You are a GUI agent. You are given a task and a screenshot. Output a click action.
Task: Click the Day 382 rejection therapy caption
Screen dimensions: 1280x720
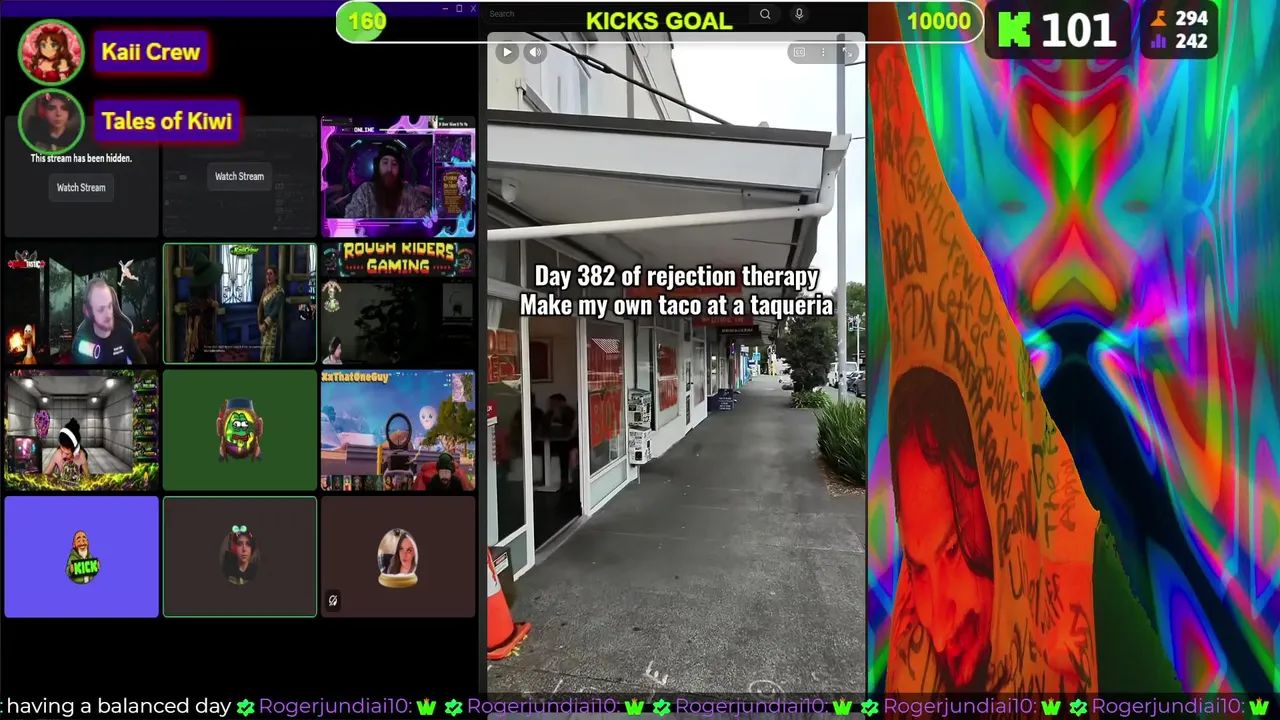677,291
